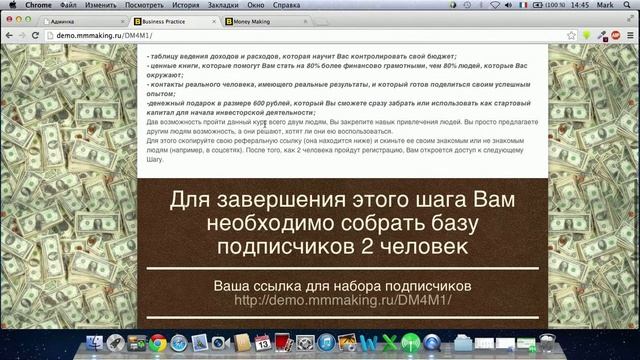Open System Preferences gear in dock
The height and width of the screenshot is (360, 640).
[305, 343]
